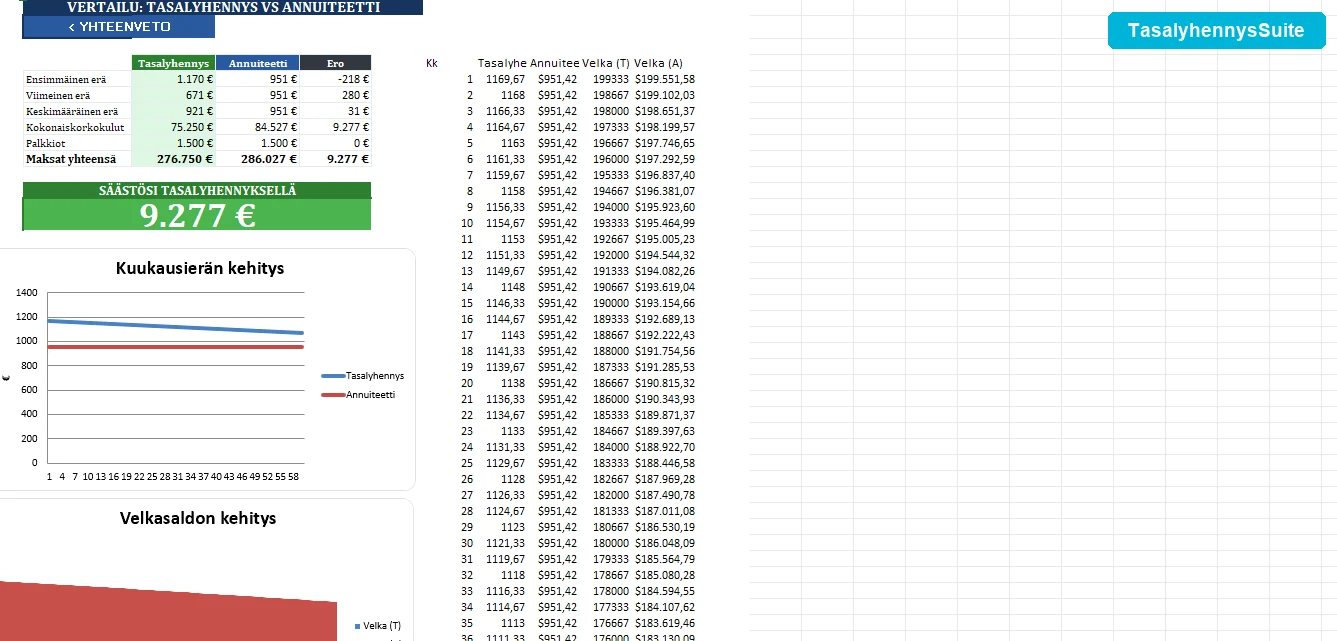
Task: Click the 286.027 € total cell
Action: tap(257, 159)
